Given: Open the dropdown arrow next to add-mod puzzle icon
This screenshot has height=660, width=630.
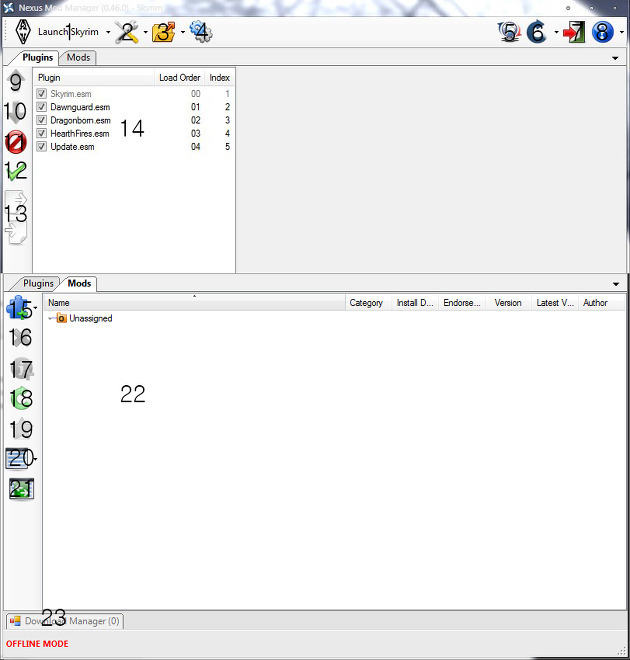Looking at the screenshot, I should [35, 308].
